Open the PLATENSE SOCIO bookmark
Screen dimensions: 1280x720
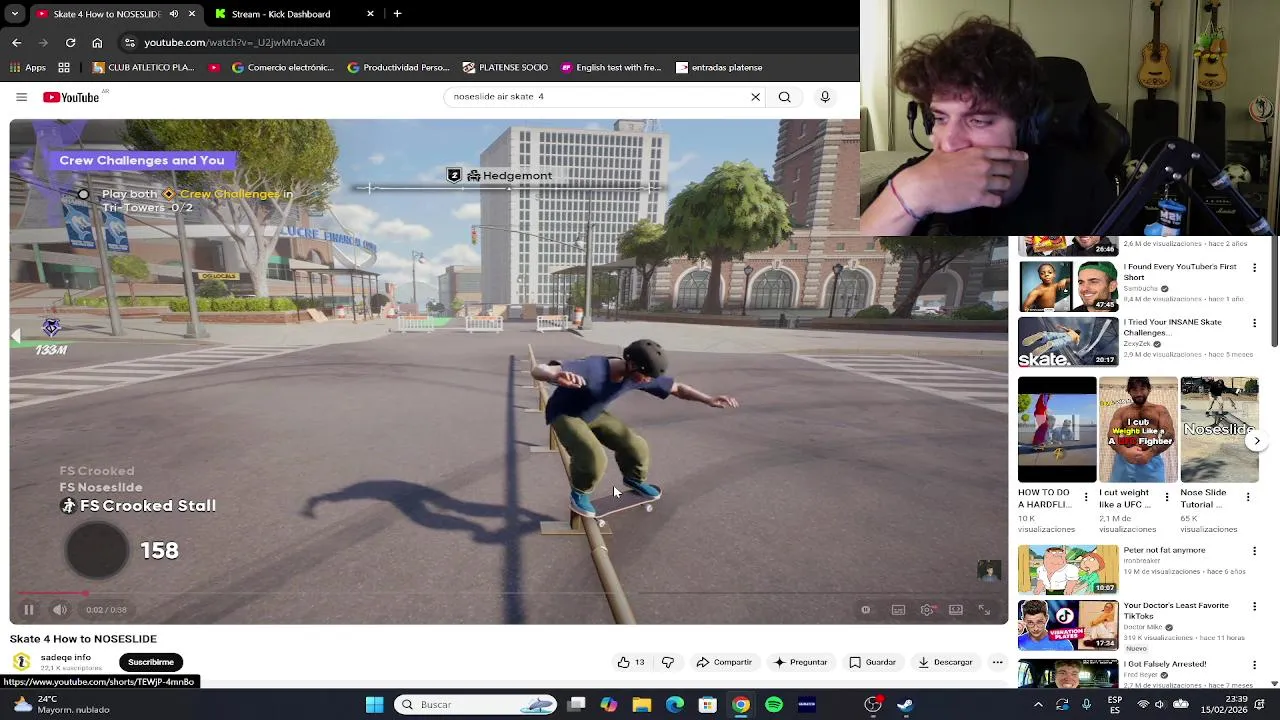pos(505,68)
